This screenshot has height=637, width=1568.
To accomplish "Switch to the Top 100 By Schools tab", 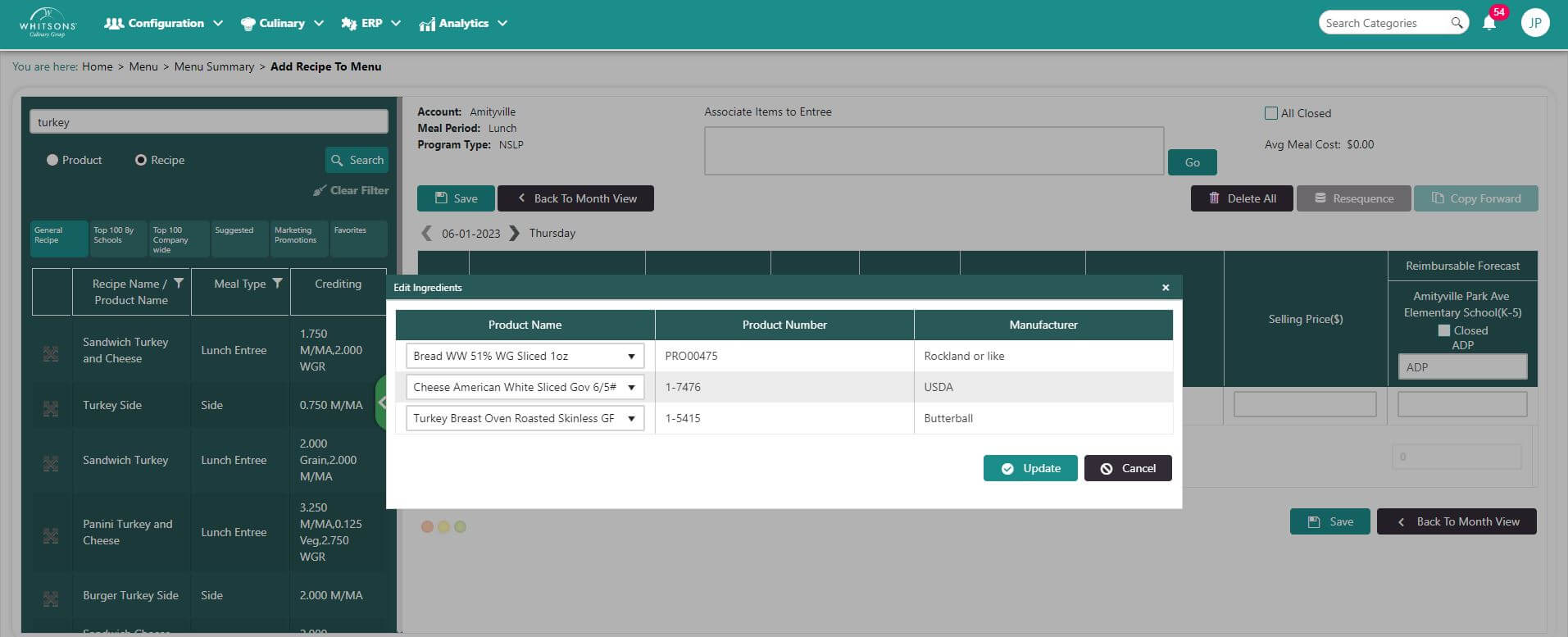I will (118, 236).
